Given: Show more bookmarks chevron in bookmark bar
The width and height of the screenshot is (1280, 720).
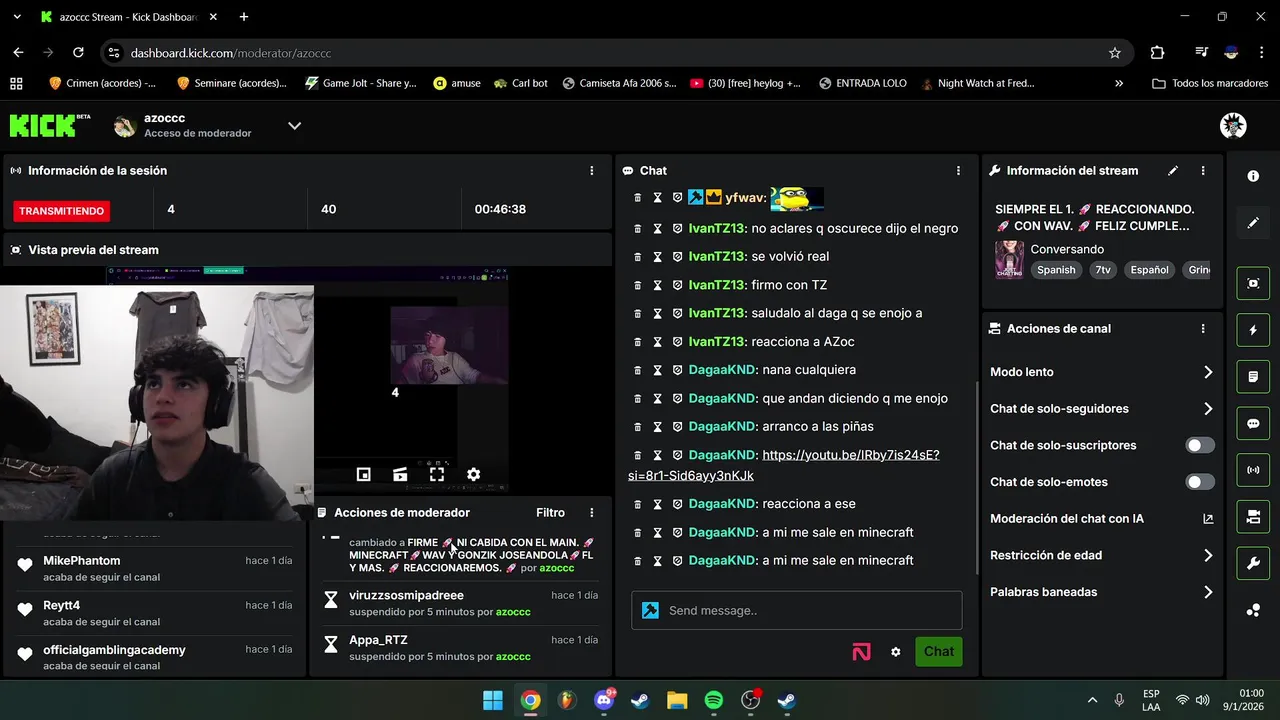Looking at the screenshot, I should coord(1119,84).
